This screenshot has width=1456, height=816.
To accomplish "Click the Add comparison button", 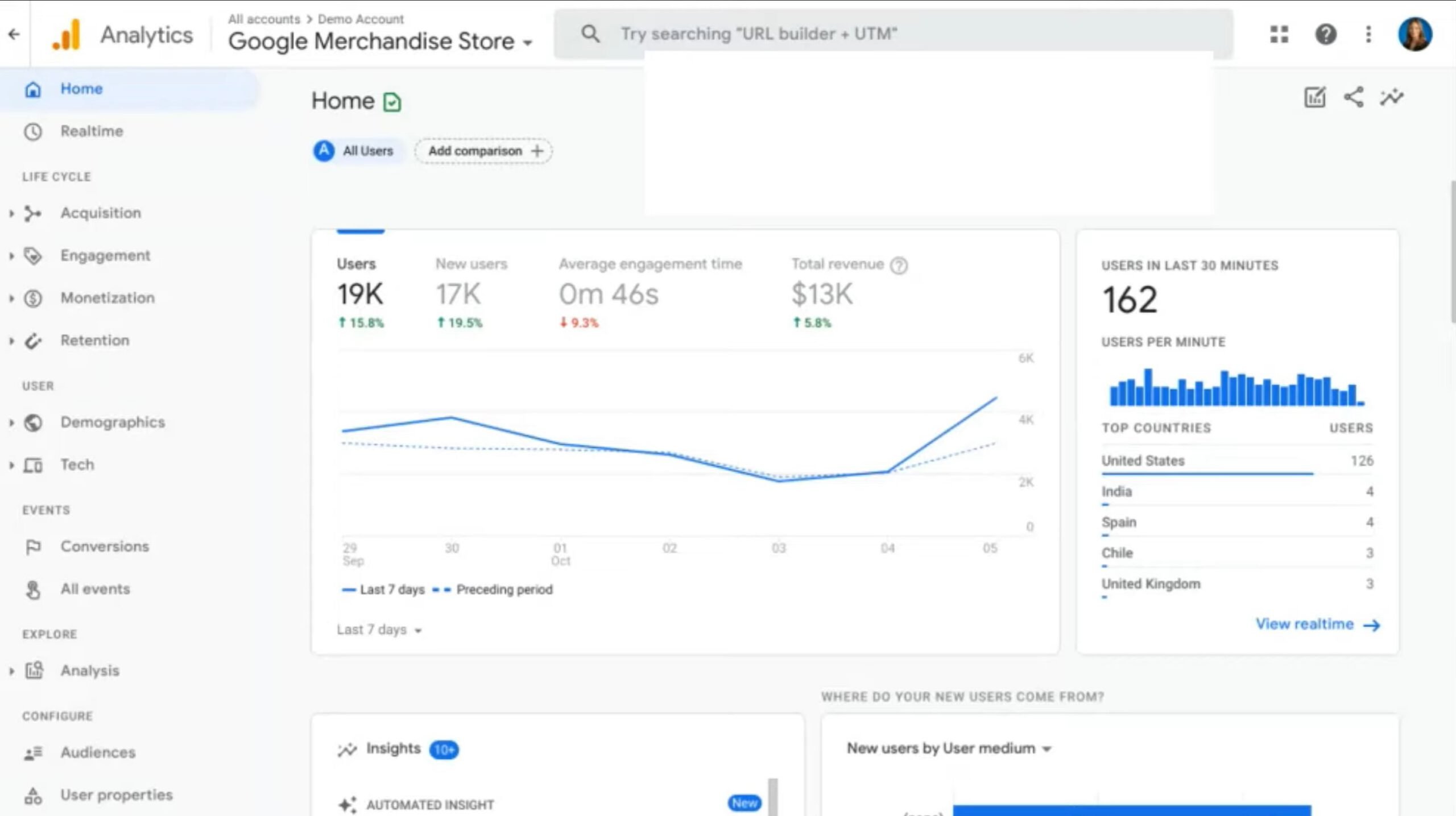I will (483, 151).
